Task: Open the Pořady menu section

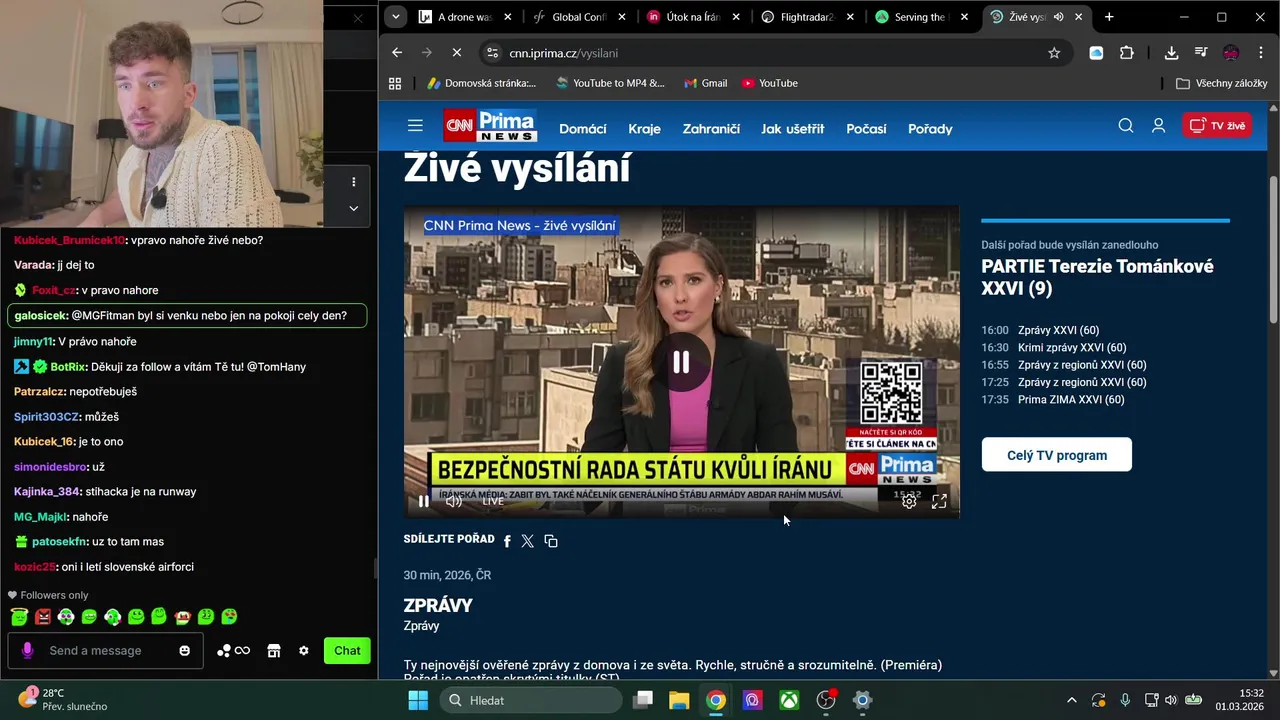Action: tap(930, 129)
